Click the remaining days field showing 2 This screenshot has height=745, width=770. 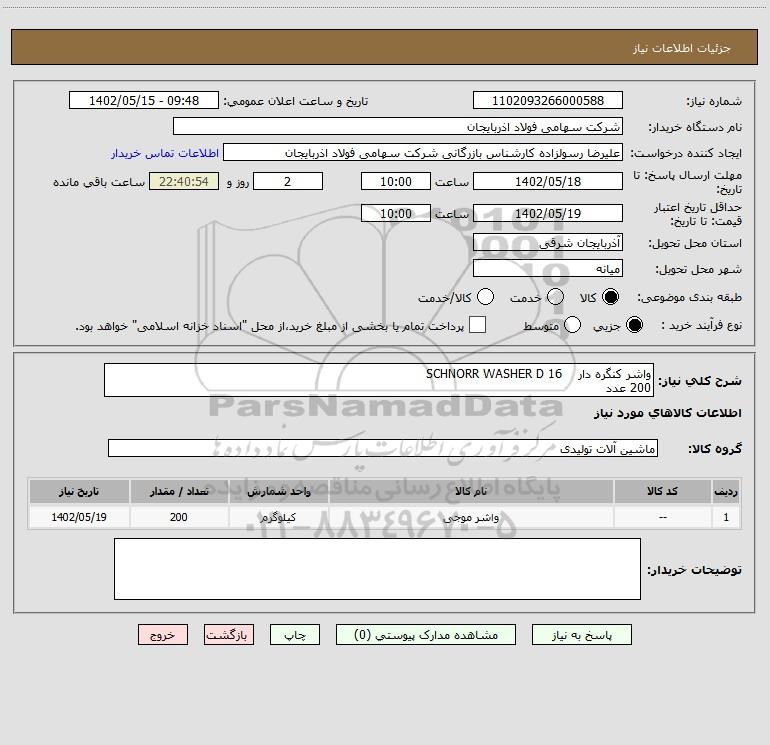(x=288, y=181)
